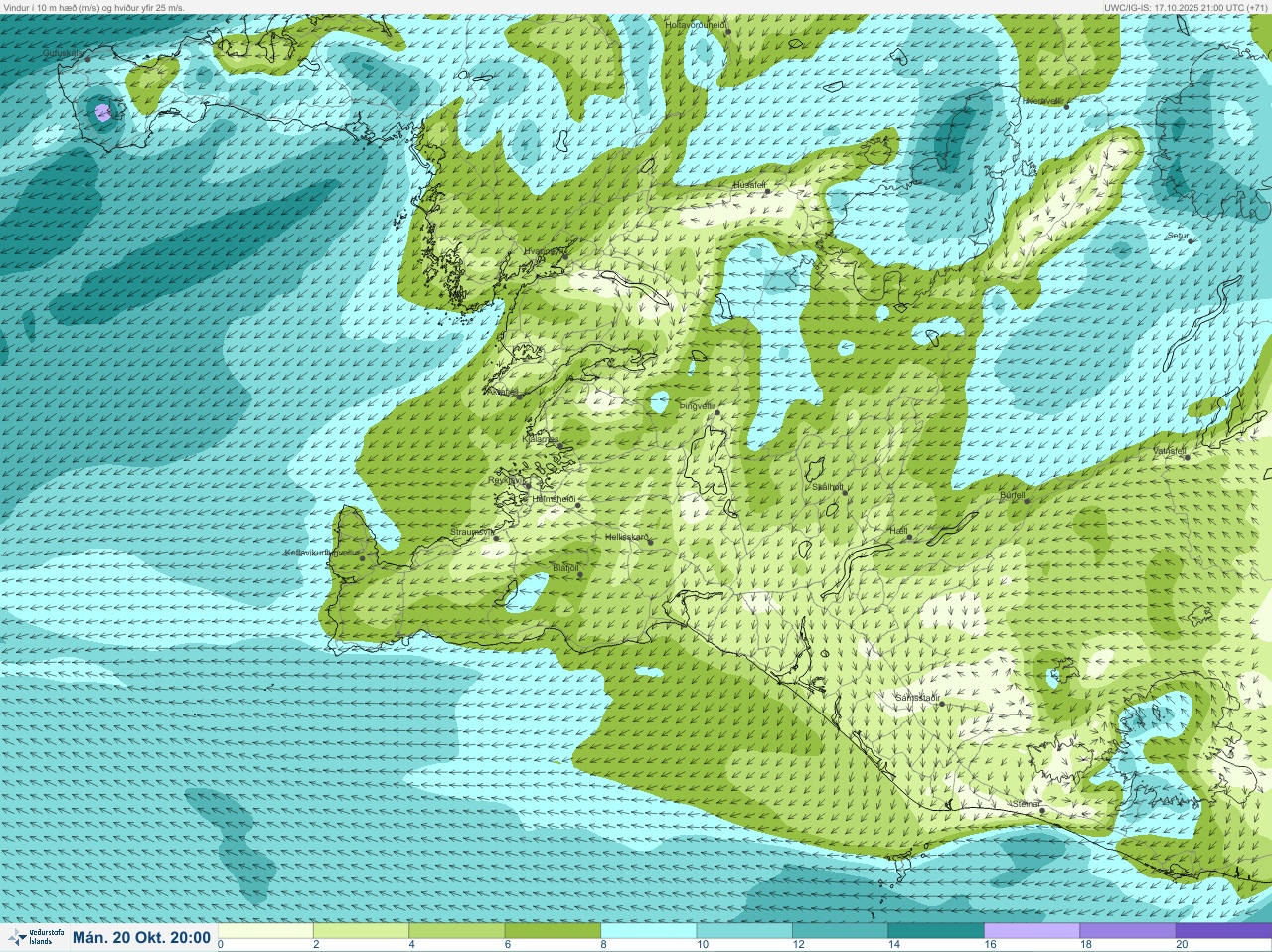Image resolution: width=1272 pixels, height=952 pixels.
Task: Click the 2–4 m/s light green legend swatch
Action: click(x=362, y=931)
